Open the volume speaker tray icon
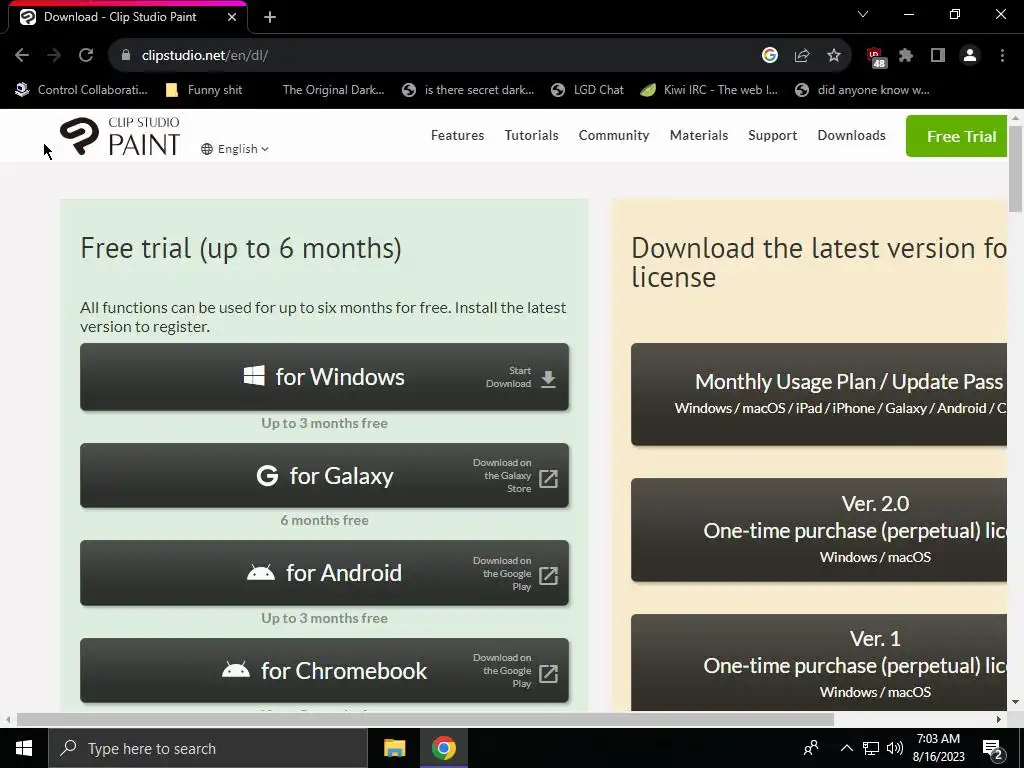Screen dimensions: 1024x768 (895, 748)
